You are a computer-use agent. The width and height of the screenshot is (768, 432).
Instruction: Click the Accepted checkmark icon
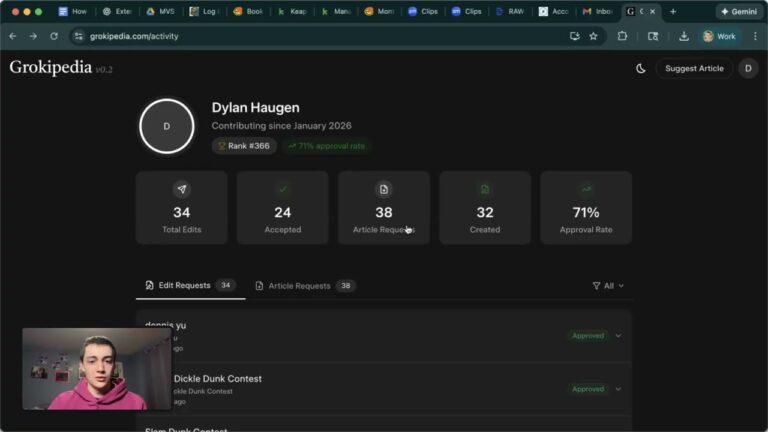[x=283, y=190]
